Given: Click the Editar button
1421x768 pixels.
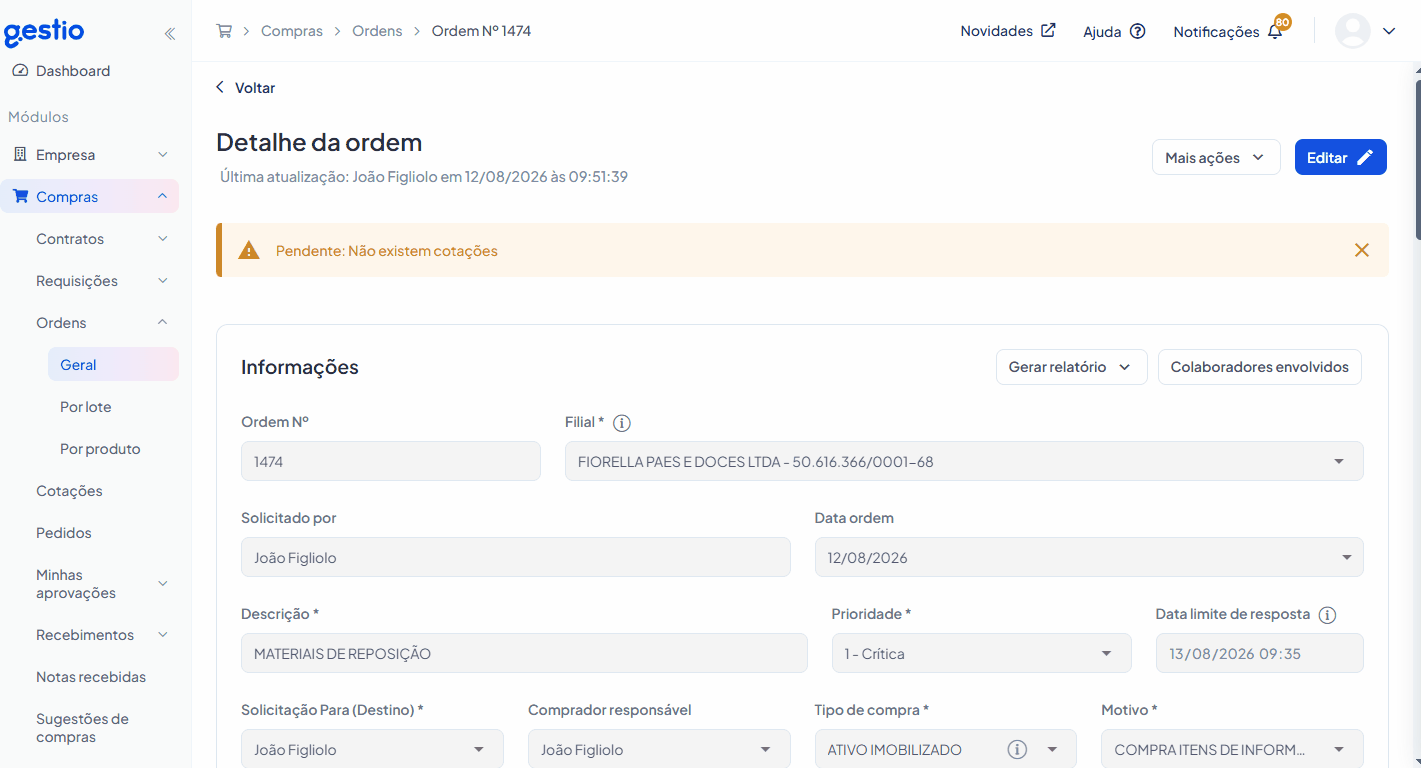Looking at the screenshot, I should coord(1340,157).
